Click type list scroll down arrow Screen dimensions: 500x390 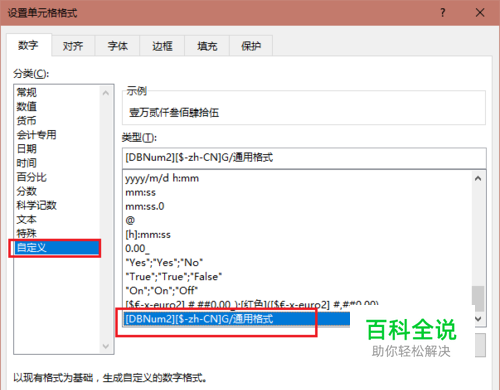478,319
